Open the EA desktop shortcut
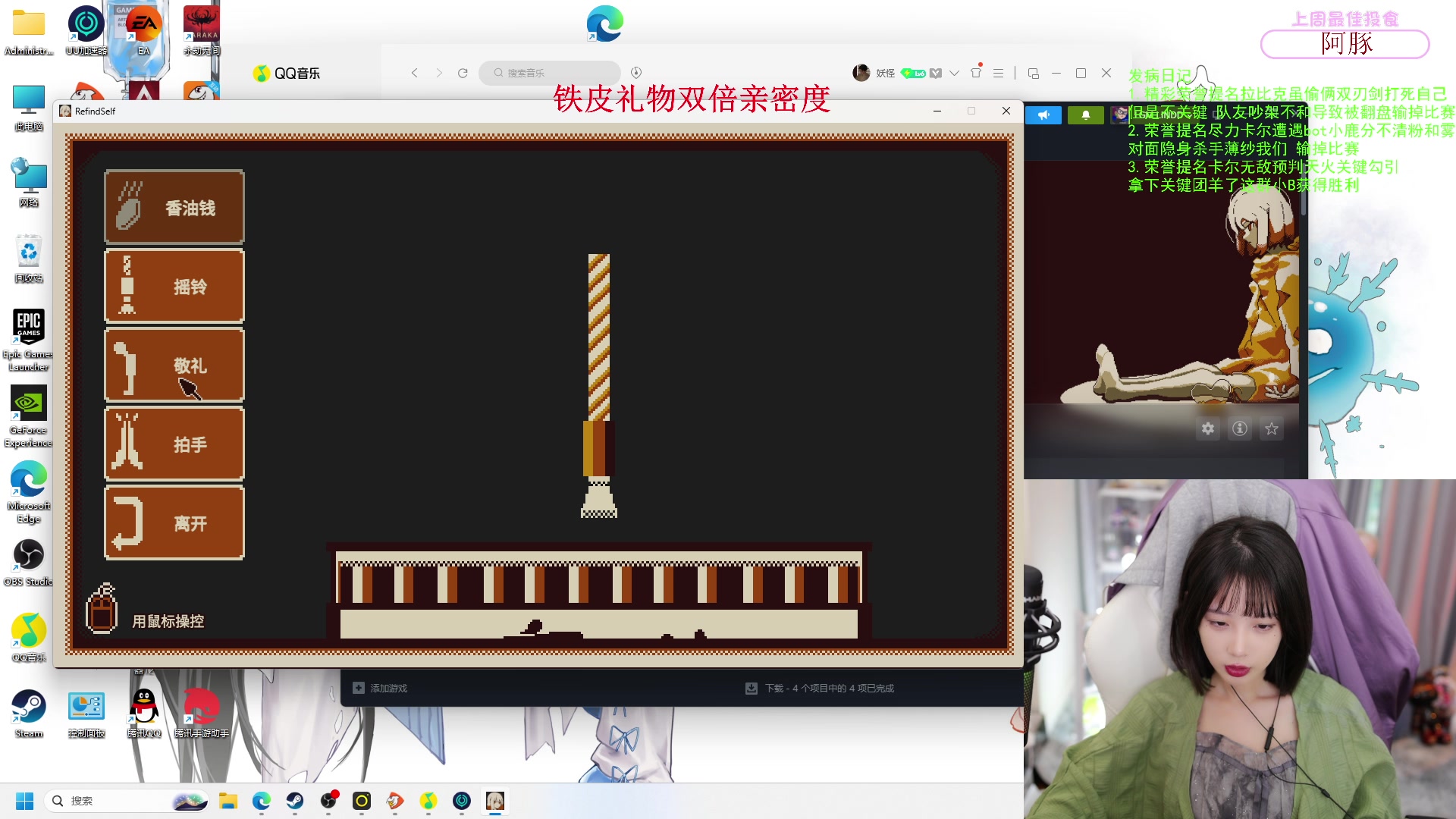The width and height of the screenshot is (1456, 819). (x=143, y=30)
